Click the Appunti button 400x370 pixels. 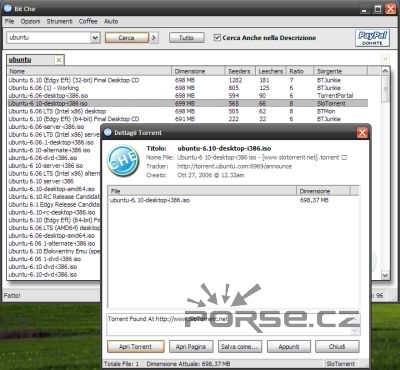click(289, 347)
